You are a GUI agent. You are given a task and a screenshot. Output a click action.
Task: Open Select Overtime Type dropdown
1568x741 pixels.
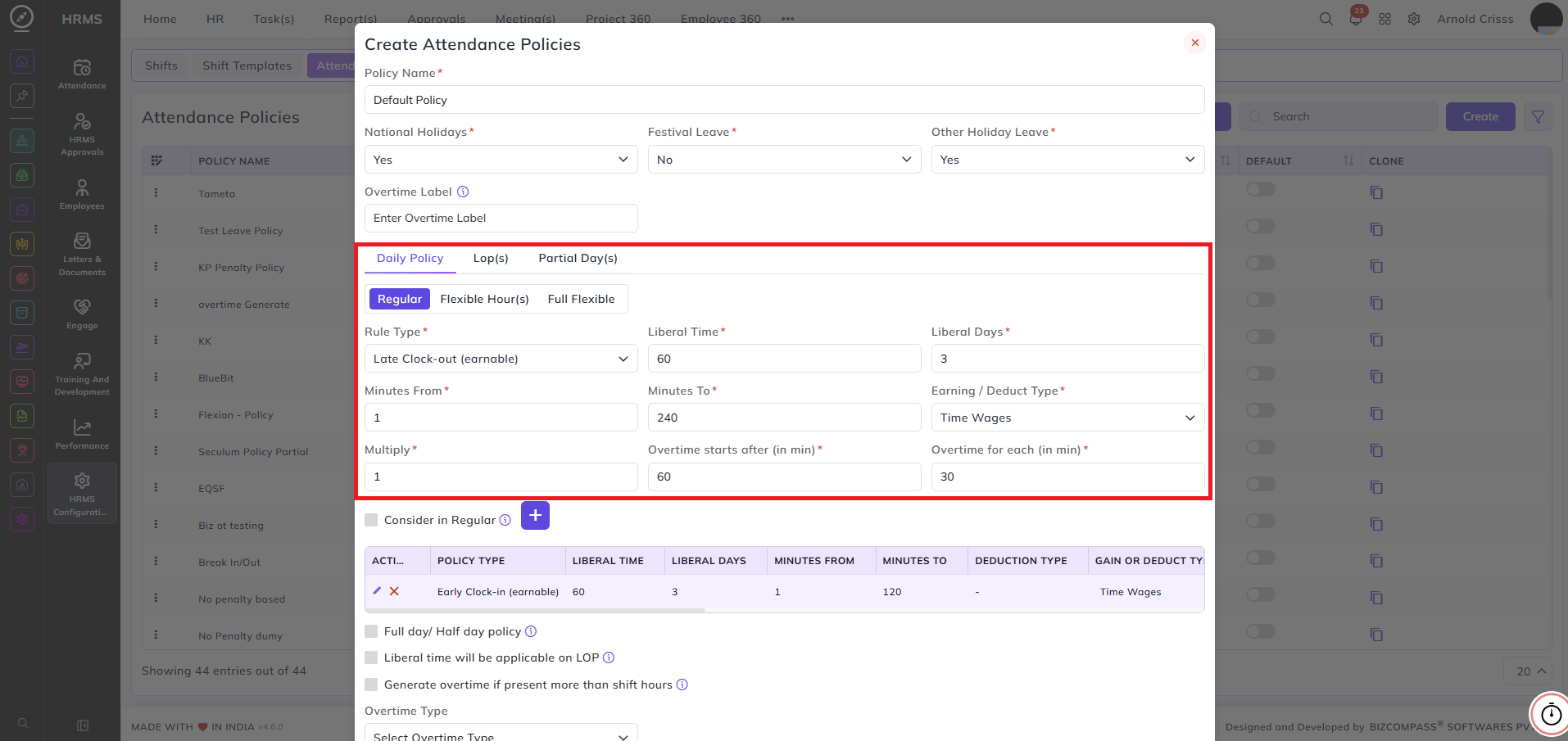pyautogui.click(x=501, y=733)
